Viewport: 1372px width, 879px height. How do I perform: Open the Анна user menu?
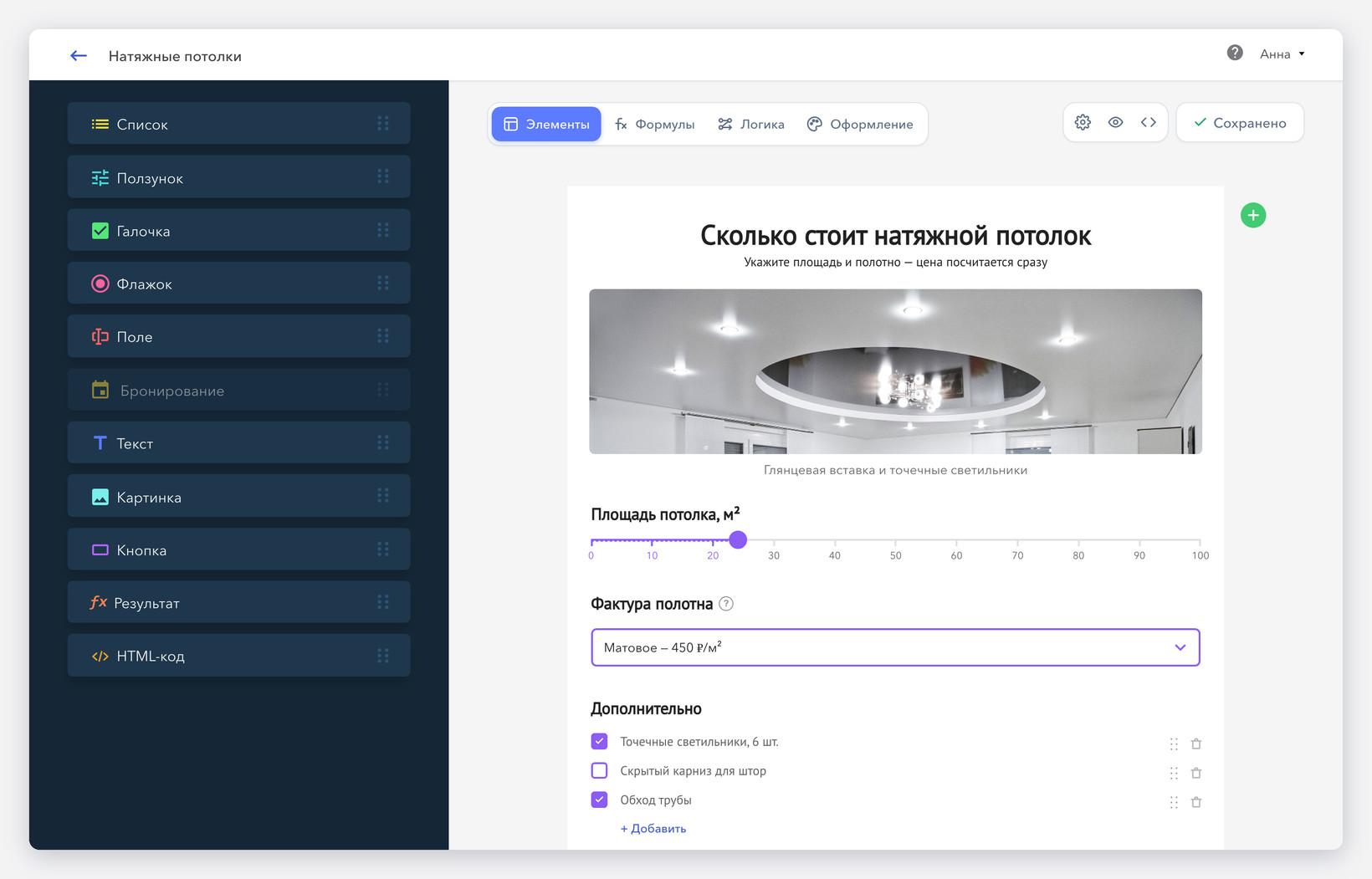tap(1282, 54)
